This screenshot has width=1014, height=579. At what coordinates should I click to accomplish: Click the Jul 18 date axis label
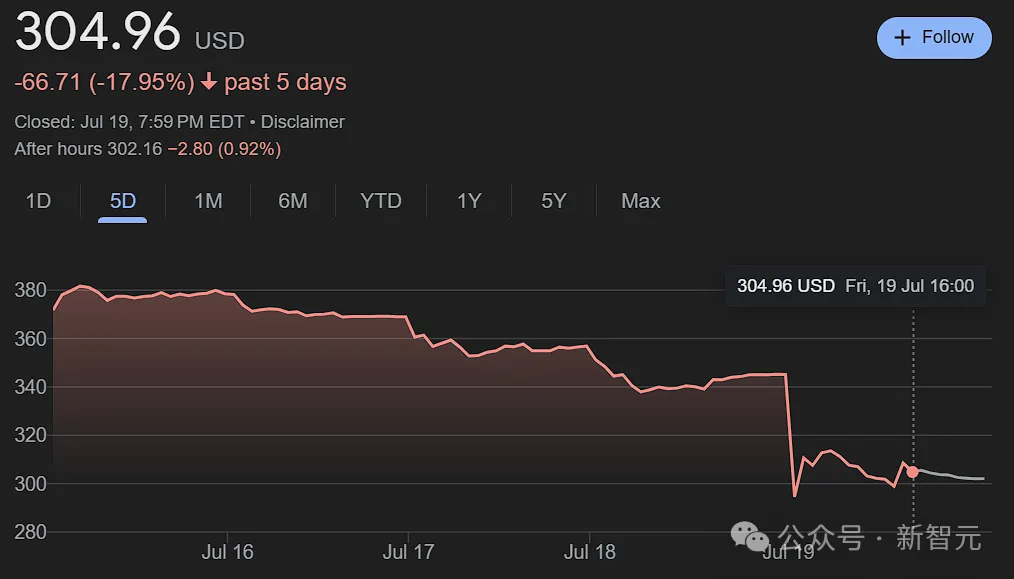pyautogui.click(x=590, y=552)
